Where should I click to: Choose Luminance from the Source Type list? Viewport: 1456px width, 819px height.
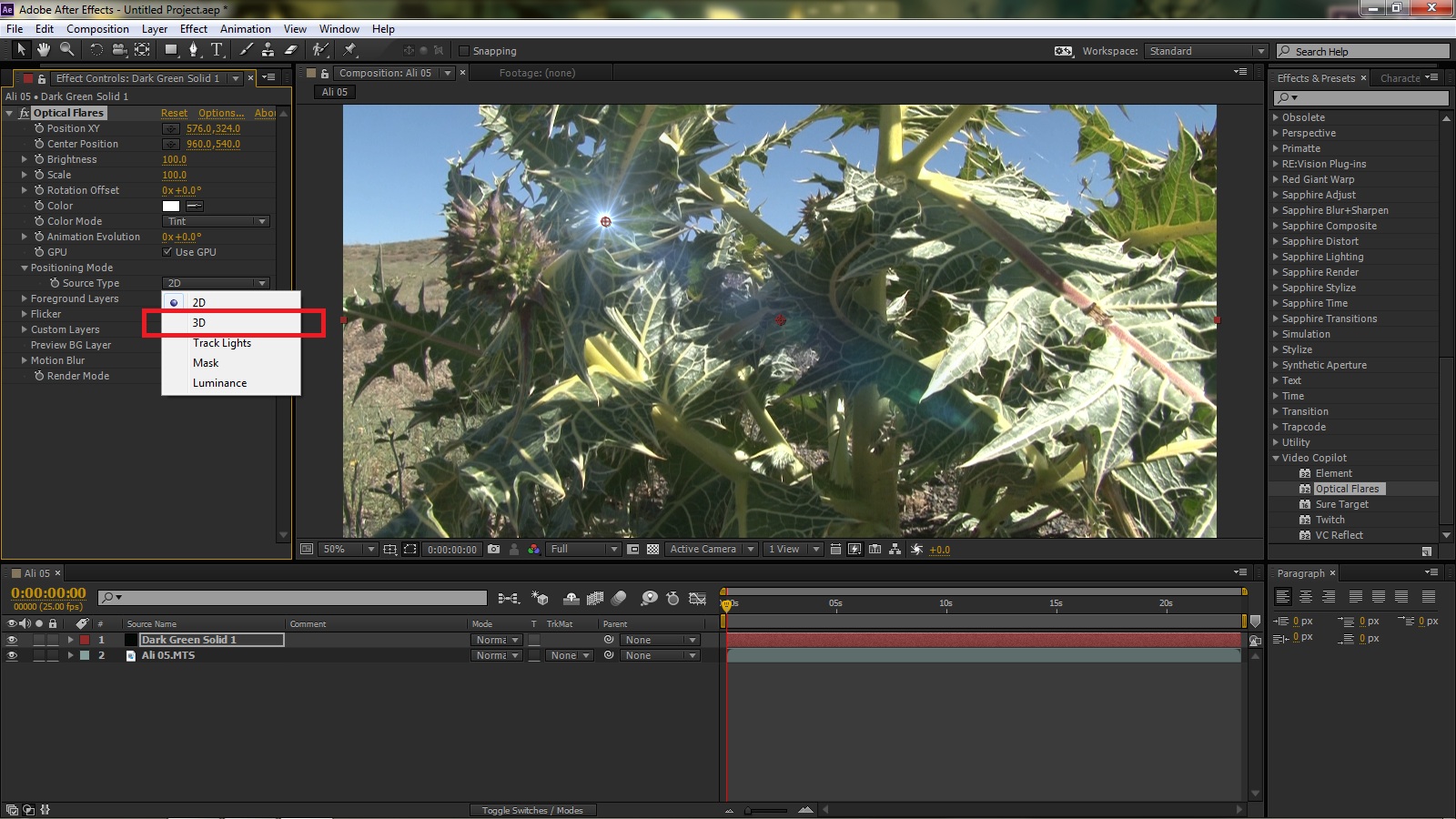231,383
